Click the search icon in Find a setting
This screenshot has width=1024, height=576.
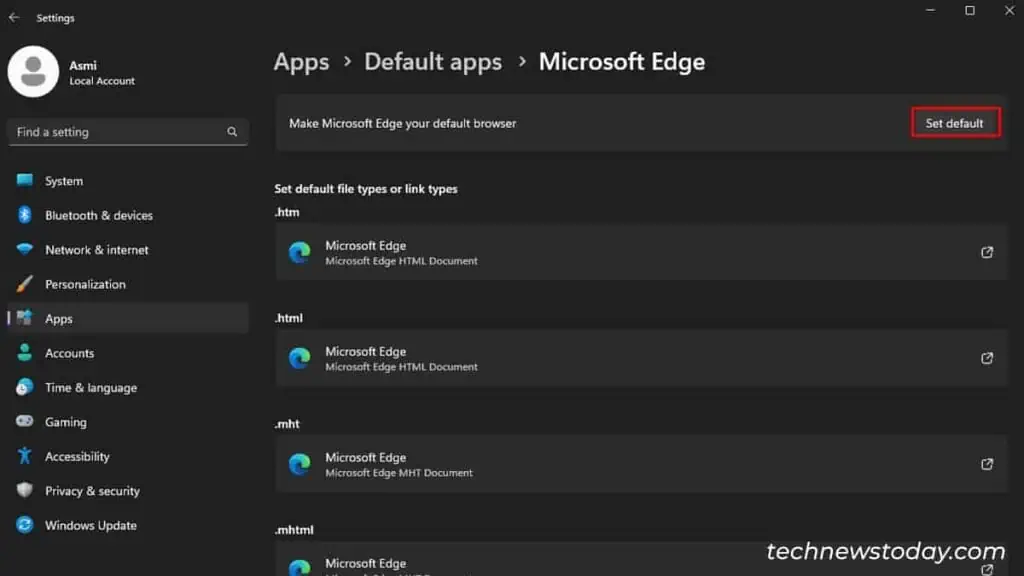(231, 131)
